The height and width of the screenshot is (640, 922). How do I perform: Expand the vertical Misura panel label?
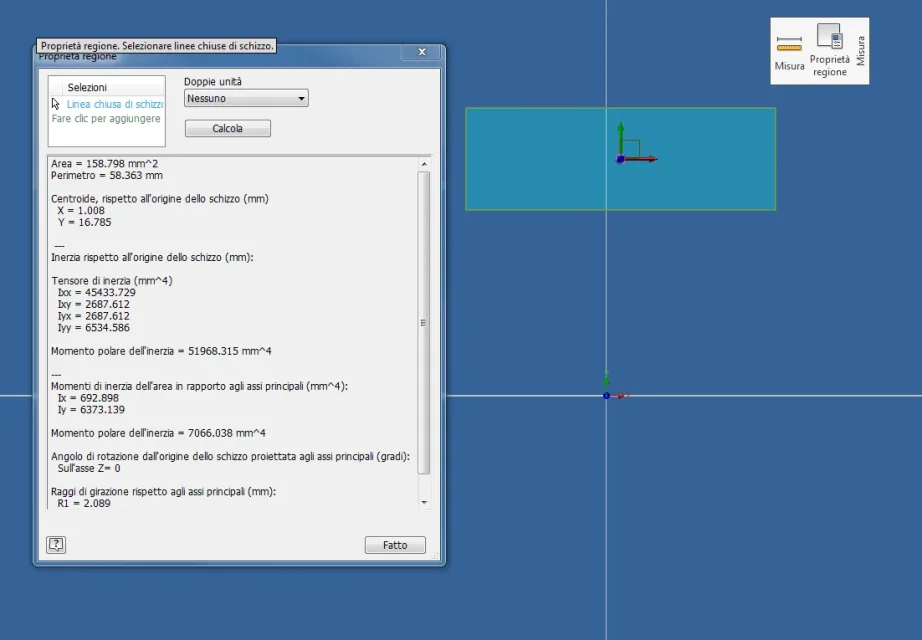click(x=861, y=51)
